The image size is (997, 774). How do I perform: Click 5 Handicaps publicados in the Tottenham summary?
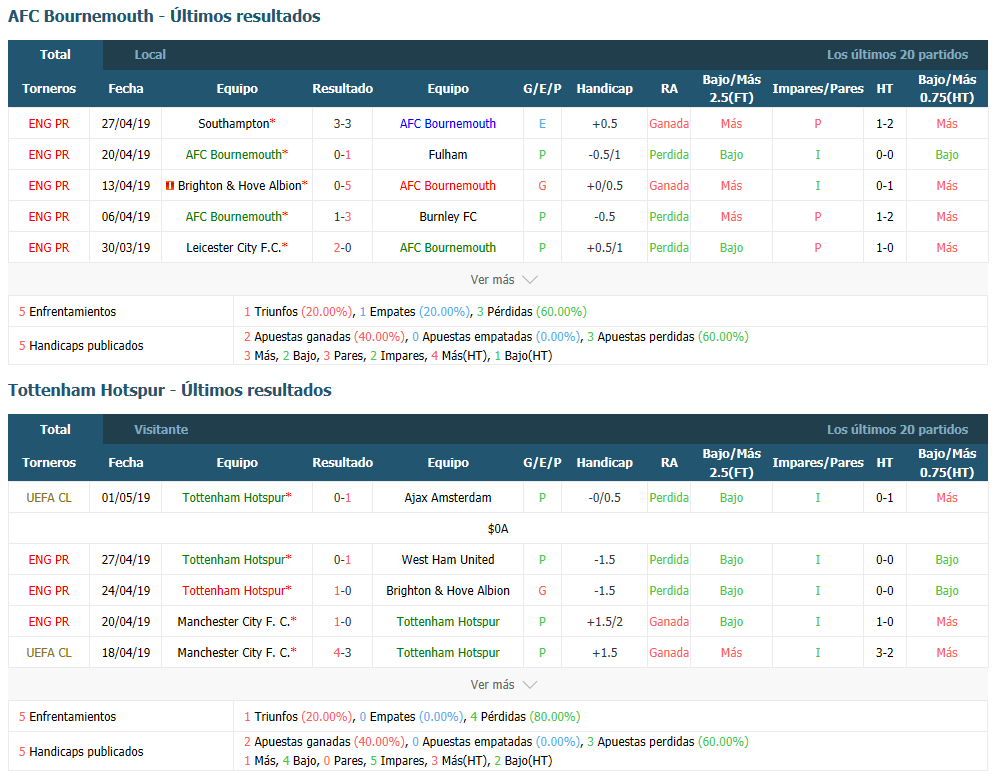[x=81, y=752]
